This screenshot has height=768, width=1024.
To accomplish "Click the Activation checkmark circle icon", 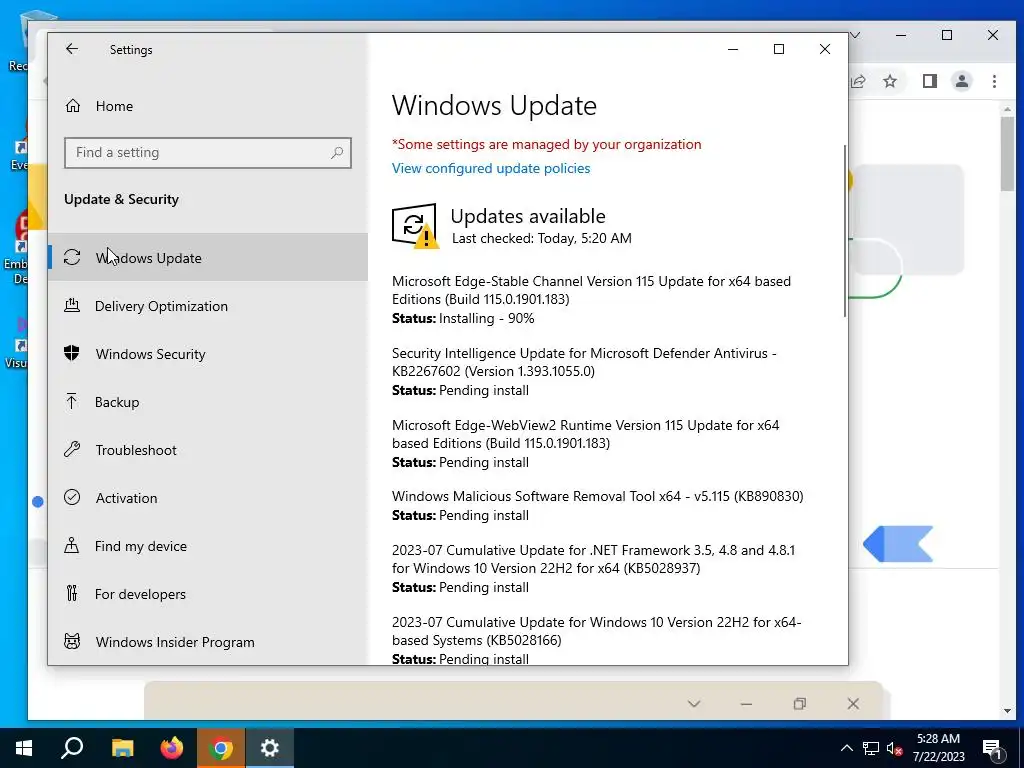I will click(72, 498).
